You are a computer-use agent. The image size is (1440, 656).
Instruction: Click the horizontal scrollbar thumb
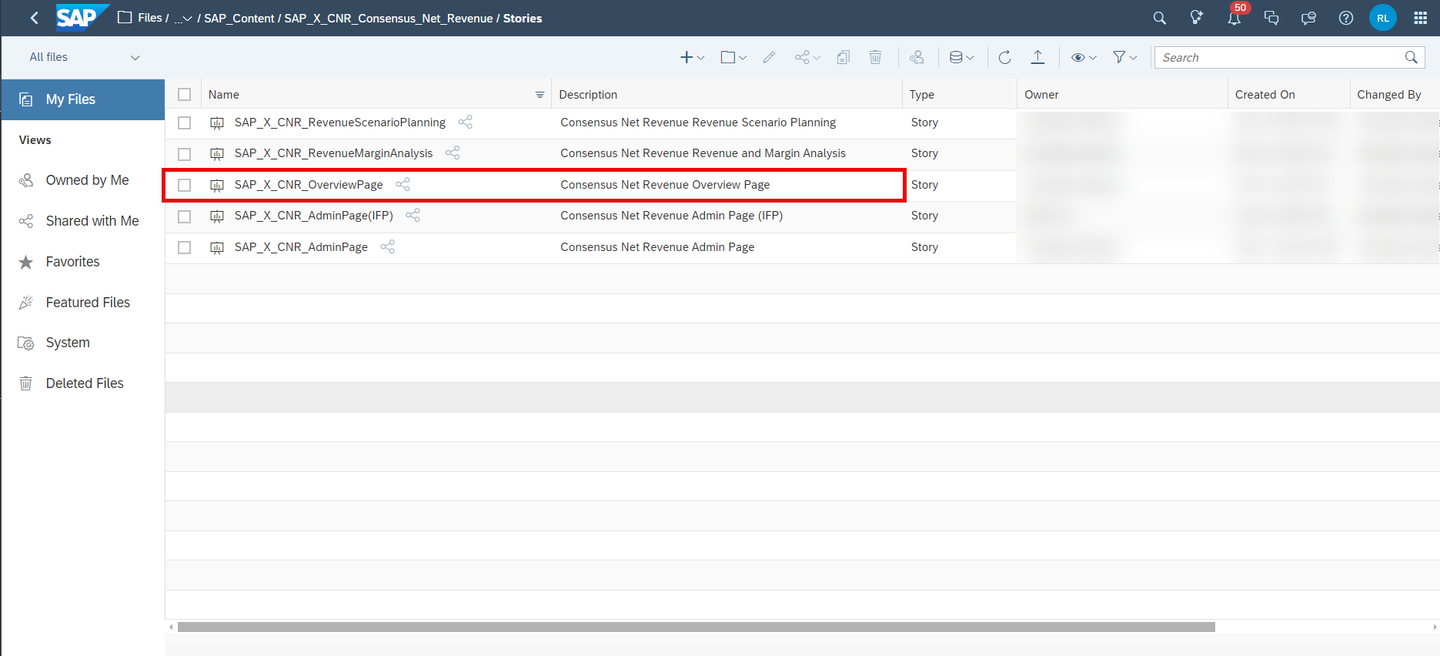696,627
